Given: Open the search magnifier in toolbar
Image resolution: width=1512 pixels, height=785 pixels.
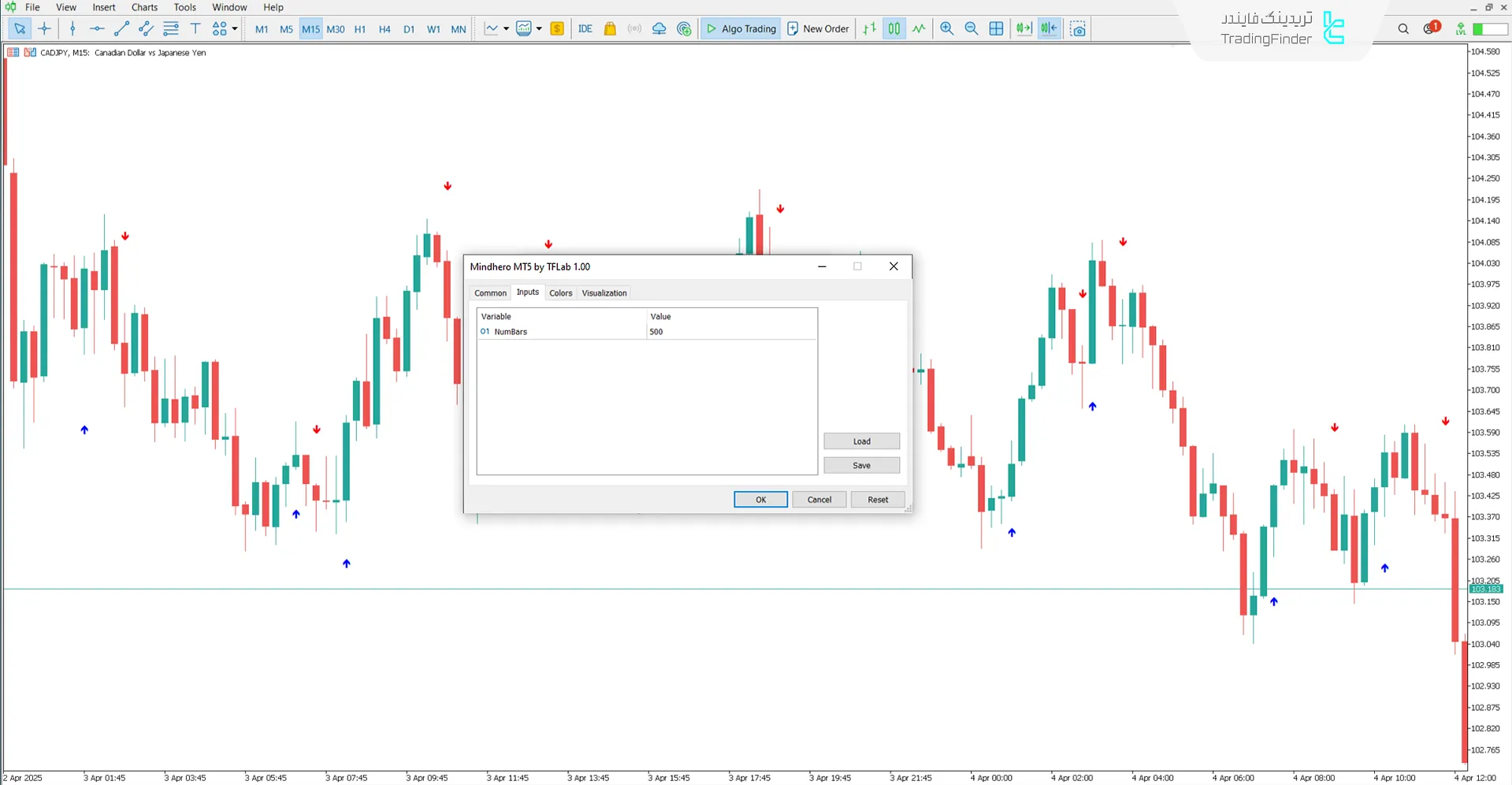Looking at the screenshot, I should [x=1403, y=29].
